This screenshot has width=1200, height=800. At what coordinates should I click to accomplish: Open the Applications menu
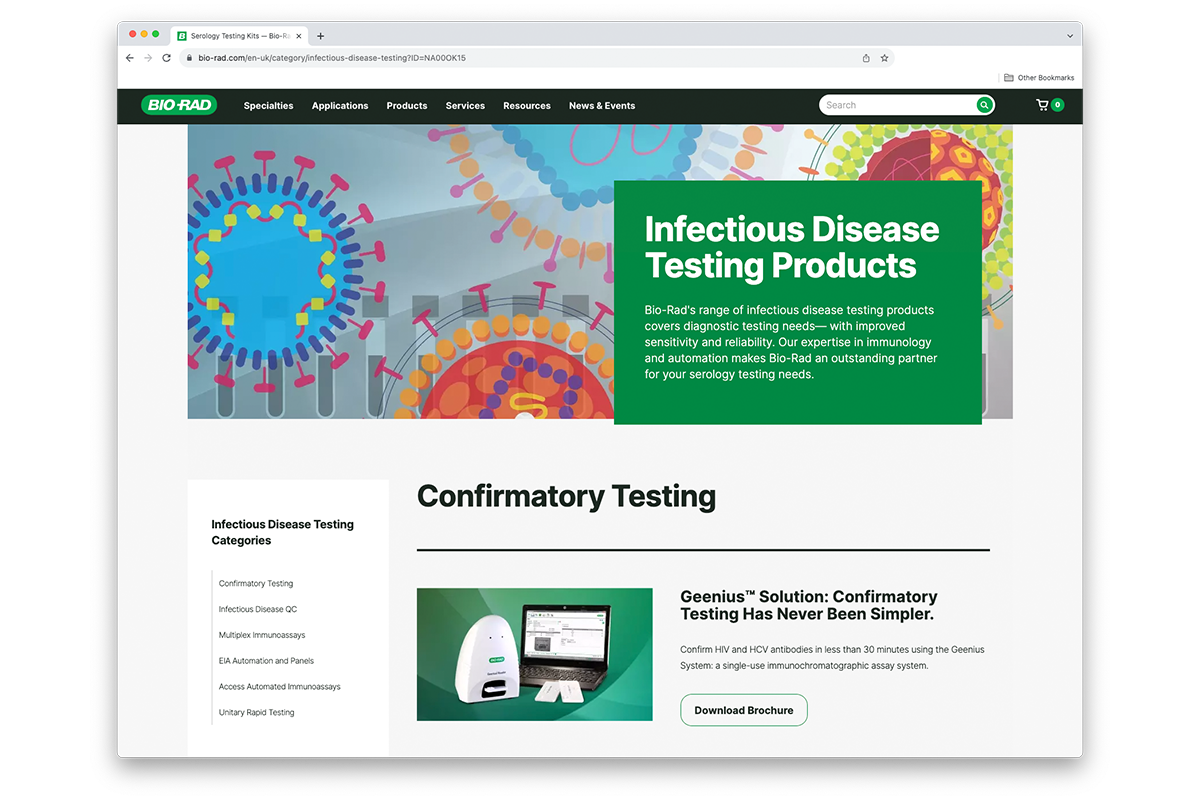(x=340, y=105)
